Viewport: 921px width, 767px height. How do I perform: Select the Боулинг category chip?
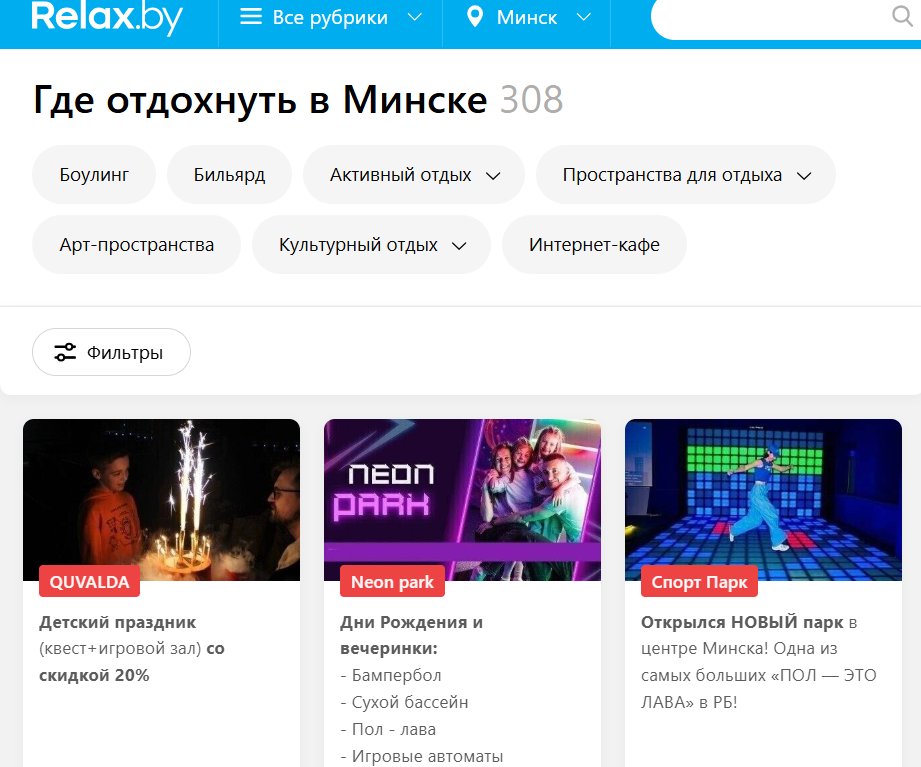click(x=94, y=175)
